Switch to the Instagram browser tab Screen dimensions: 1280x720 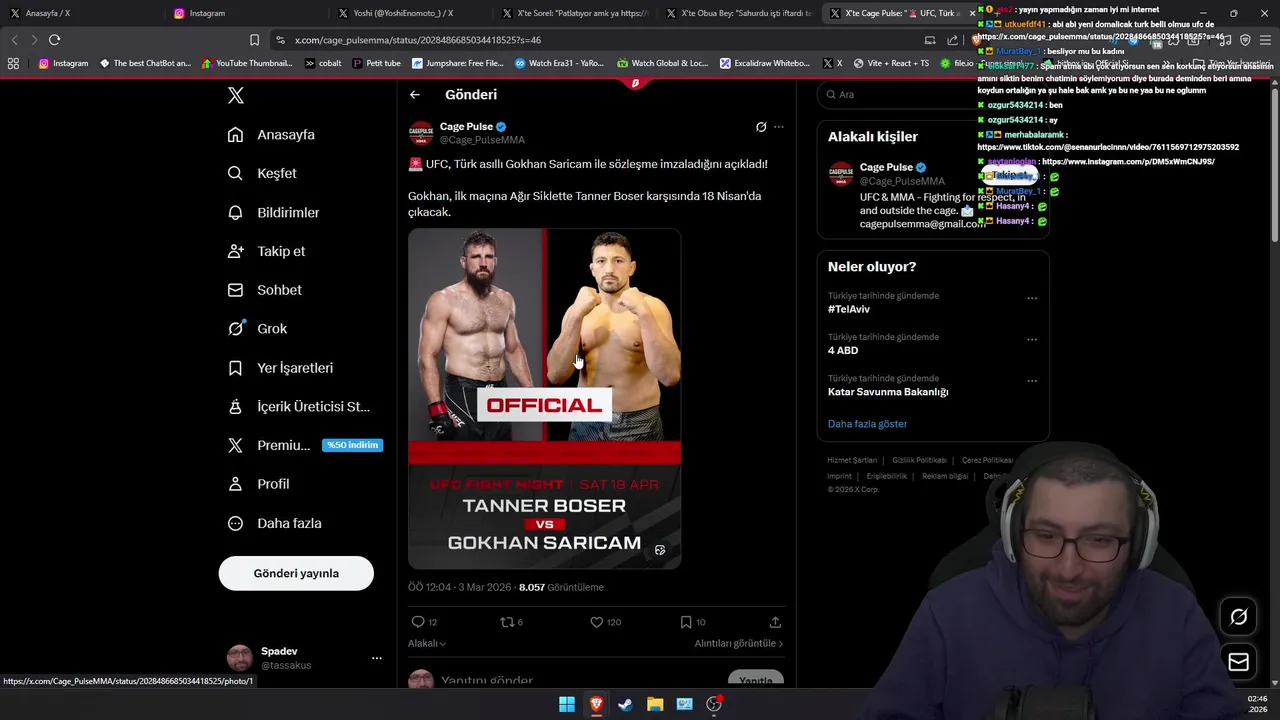245,13
